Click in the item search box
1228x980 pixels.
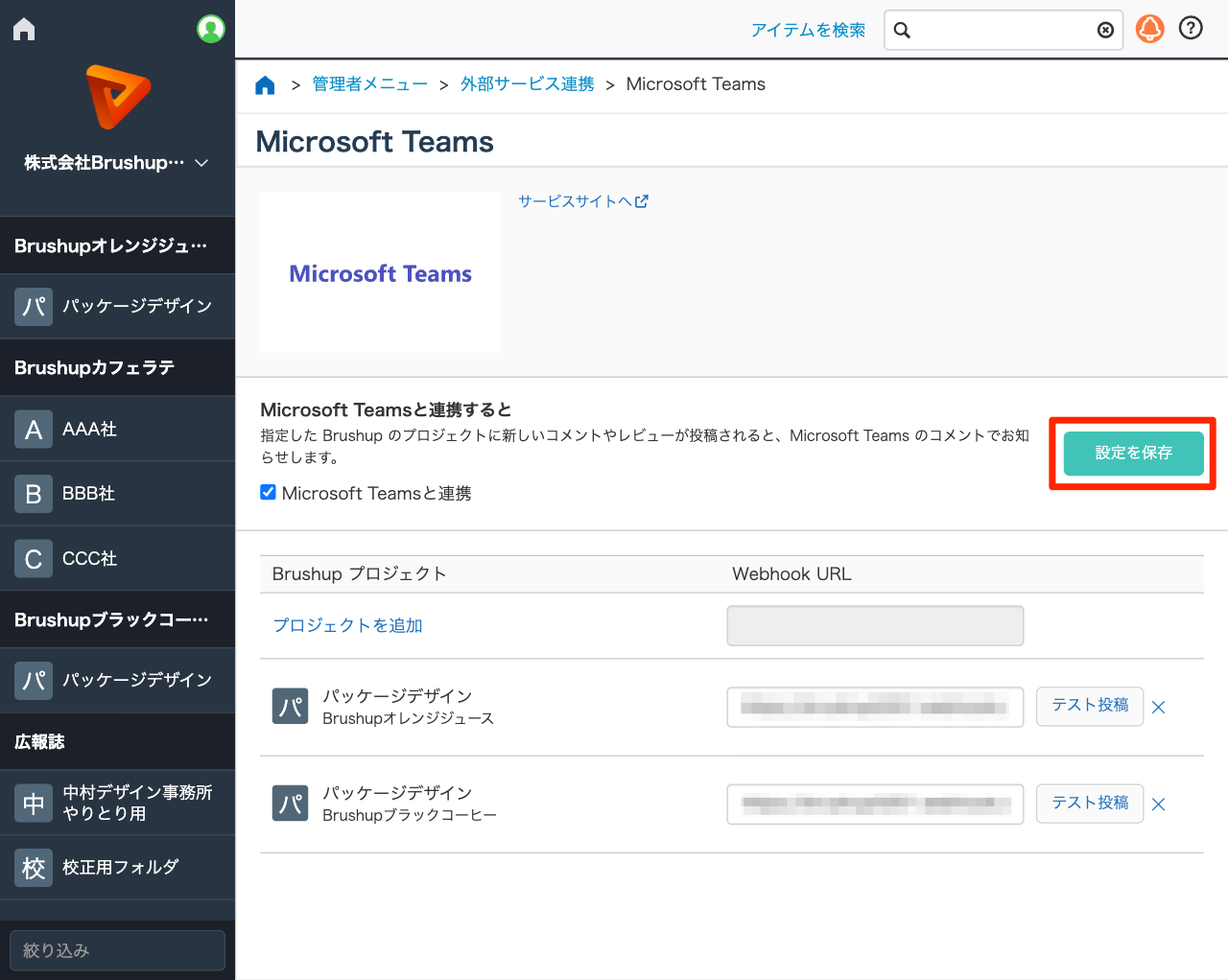click(1003, 31)
